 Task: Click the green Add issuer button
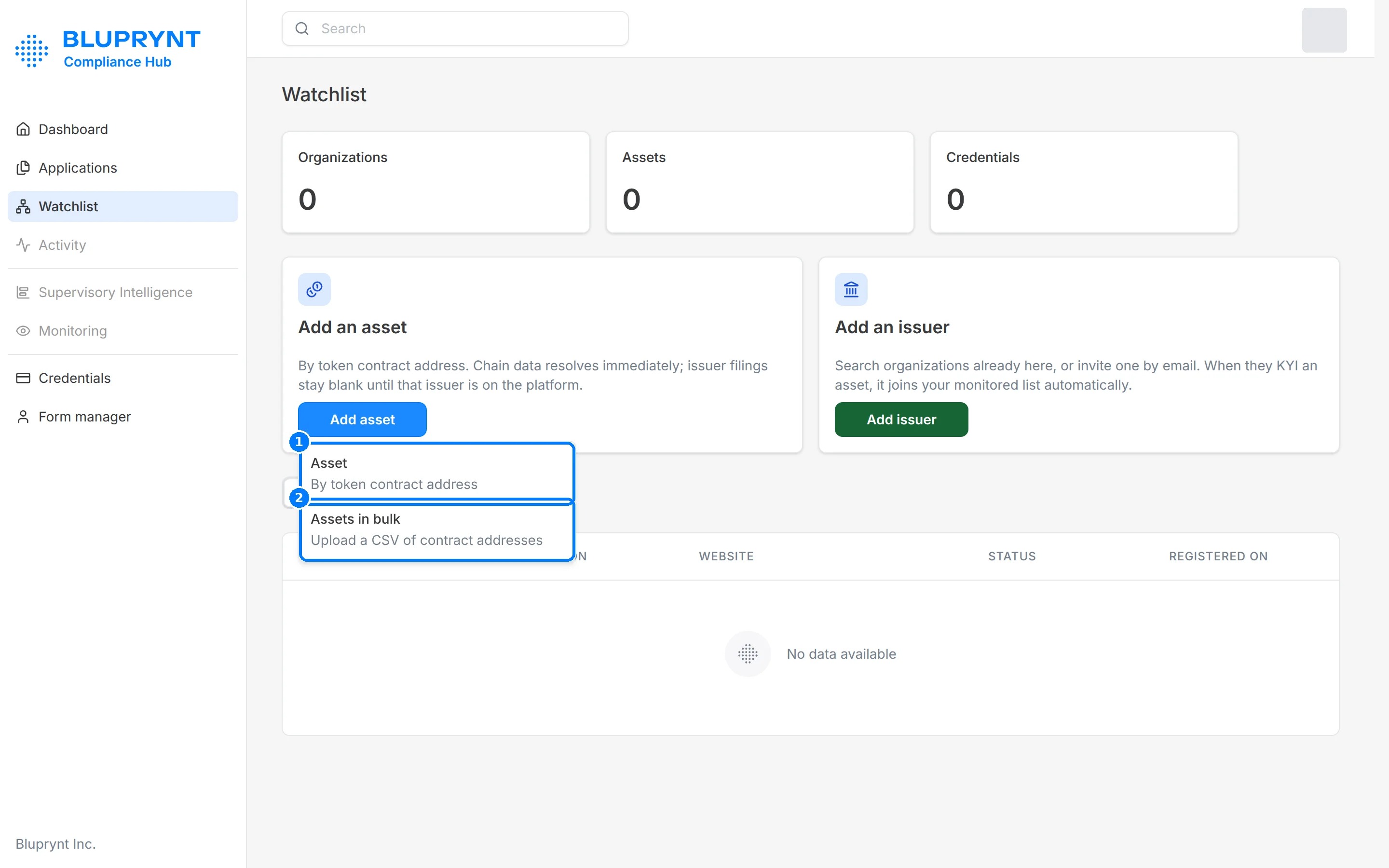901,420
